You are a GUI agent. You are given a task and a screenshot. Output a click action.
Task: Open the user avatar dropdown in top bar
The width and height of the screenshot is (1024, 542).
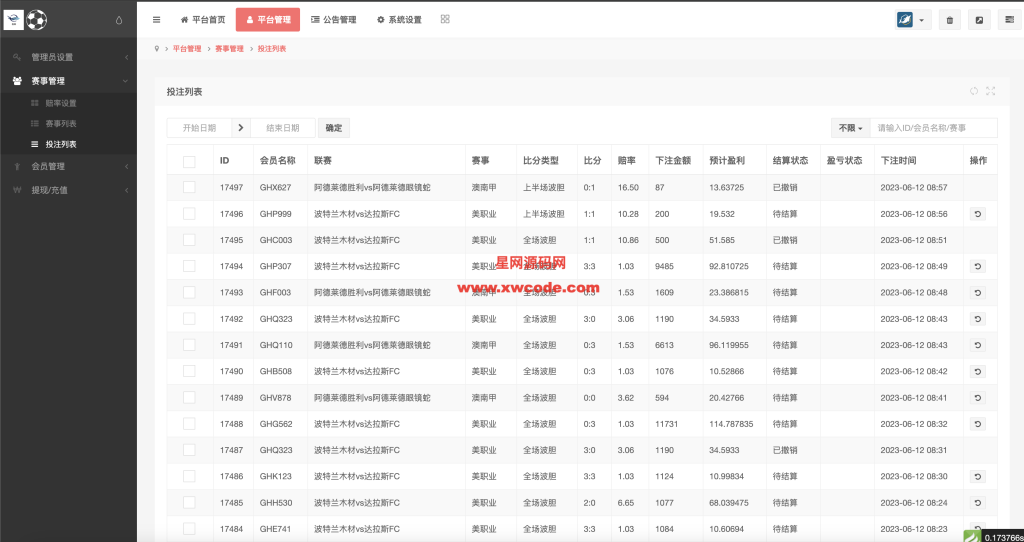pos(914,20)
